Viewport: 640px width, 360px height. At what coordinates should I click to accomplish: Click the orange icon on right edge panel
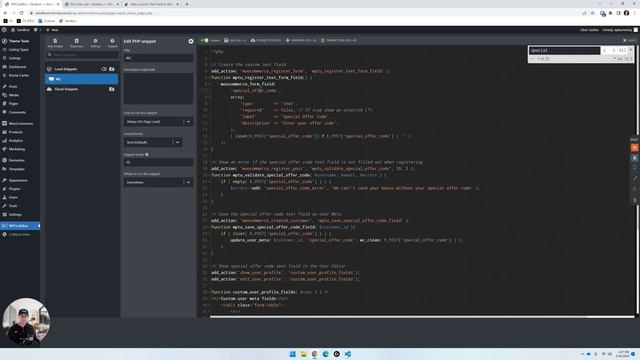click(x=634, y=148)
